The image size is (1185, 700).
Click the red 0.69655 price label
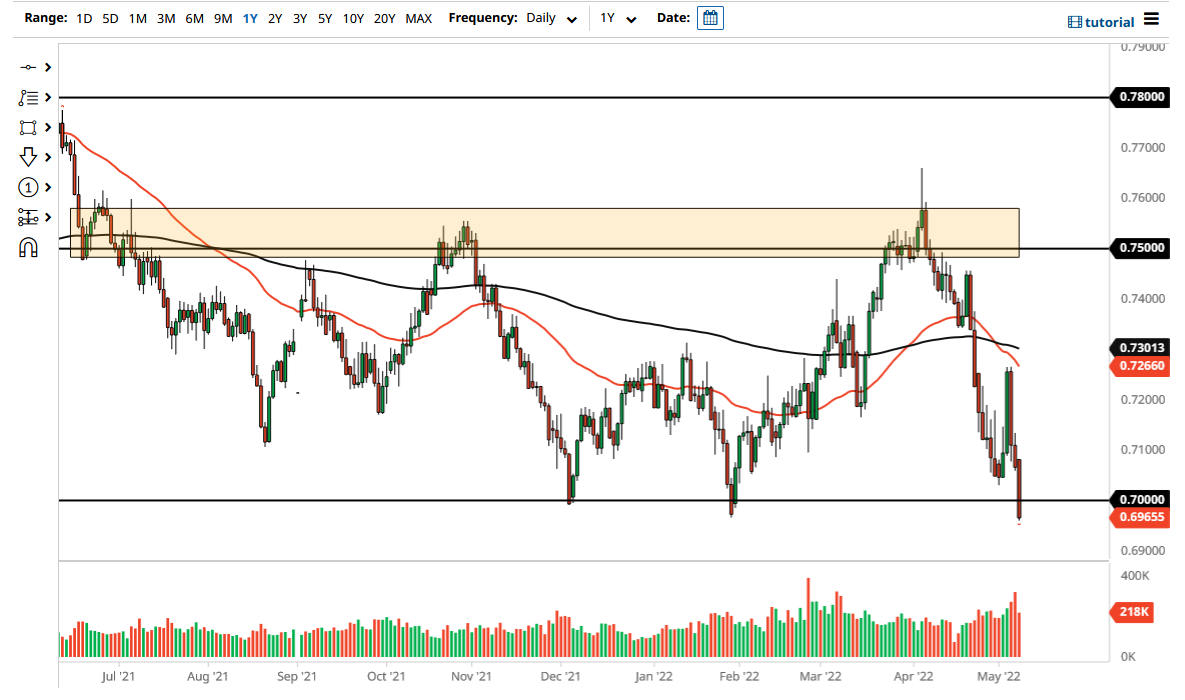(1140, 517)
